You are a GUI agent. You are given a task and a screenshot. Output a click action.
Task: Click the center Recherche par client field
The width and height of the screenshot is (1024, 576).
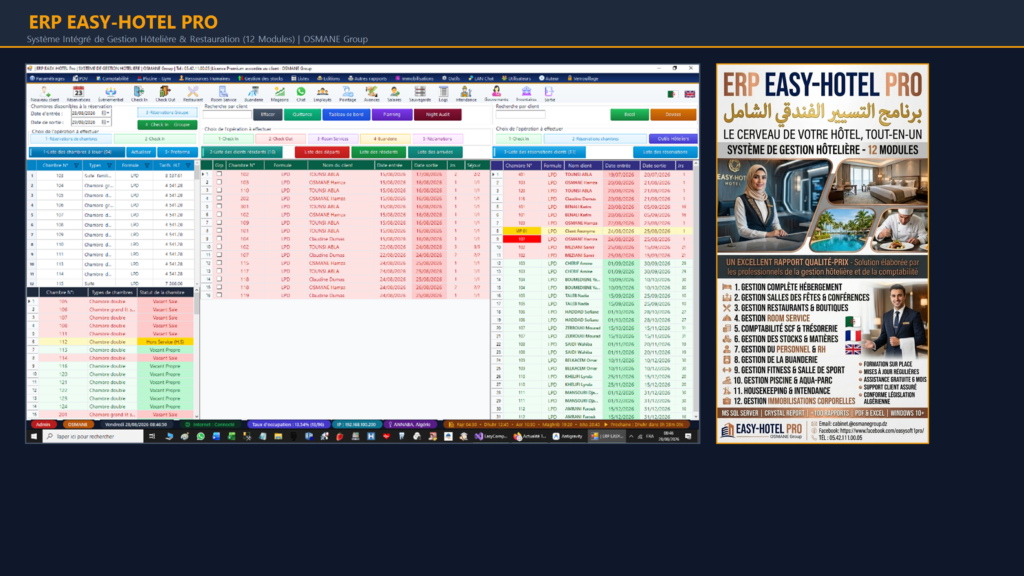(227, 114)
